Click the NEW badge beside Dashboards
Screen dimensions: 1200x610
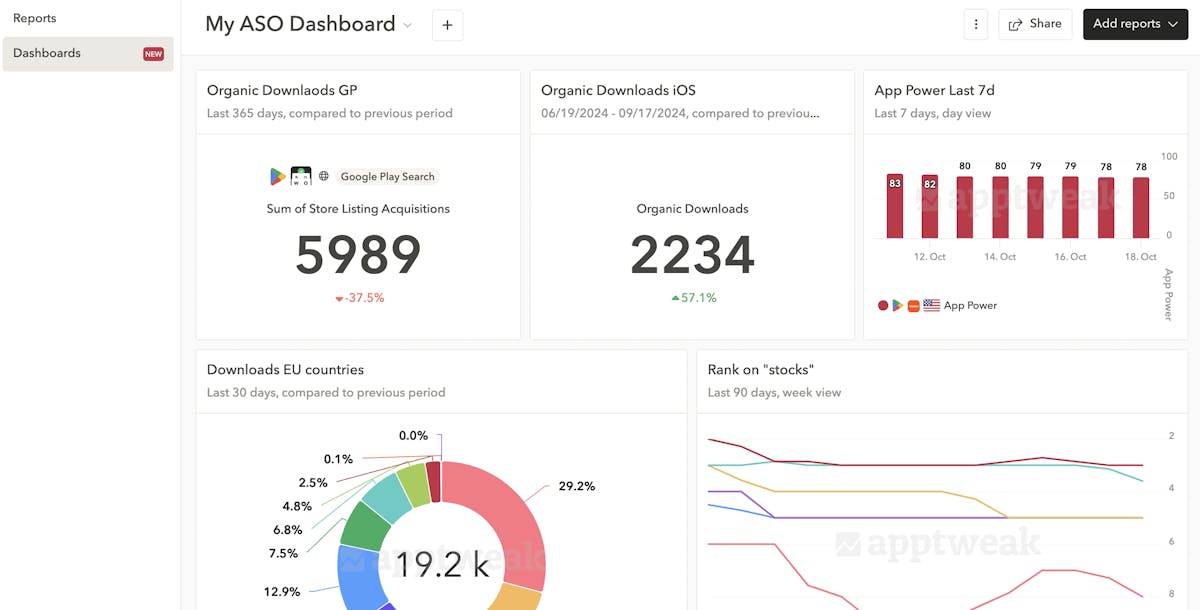[153, 54]
